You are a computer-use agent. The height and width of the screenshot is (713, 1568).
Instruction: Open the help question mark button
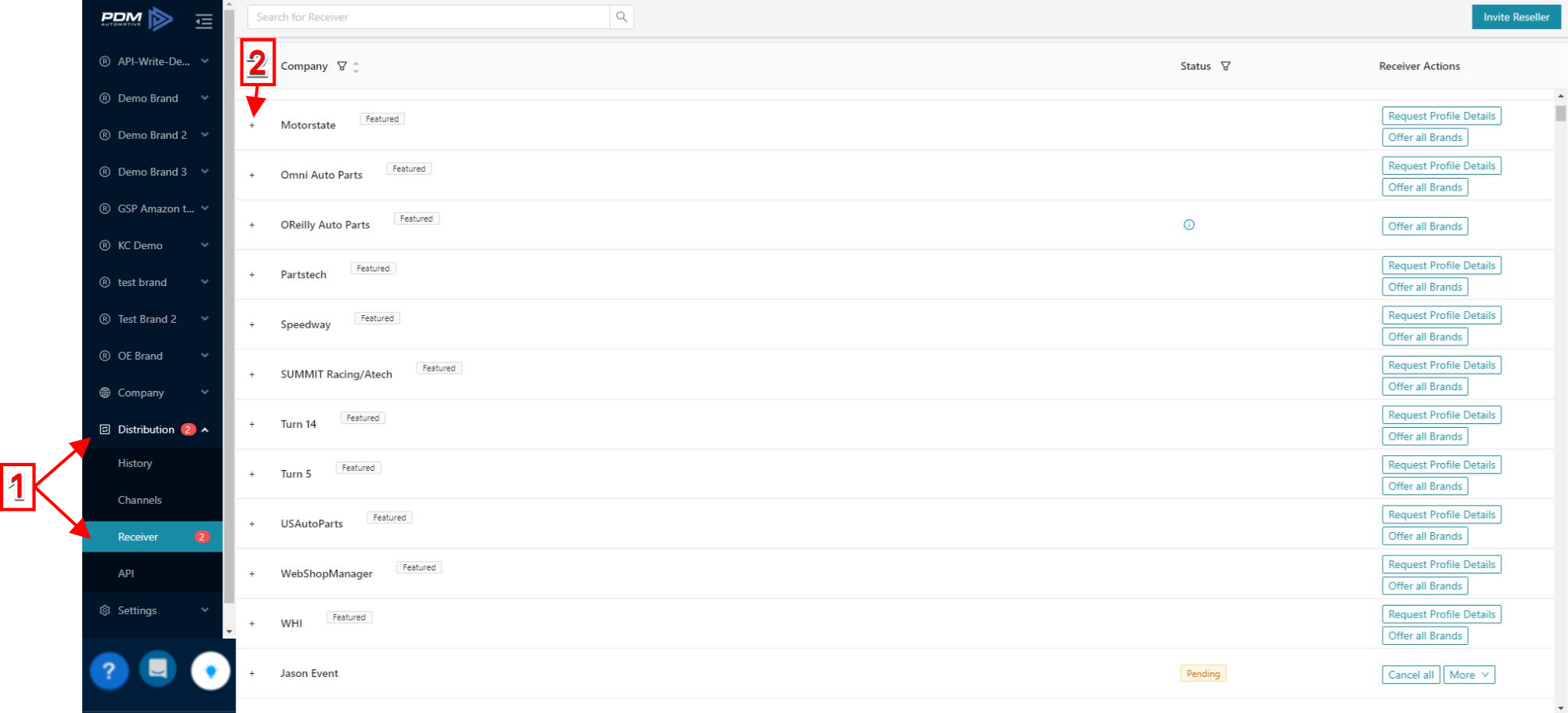click(x=109, y=671)
